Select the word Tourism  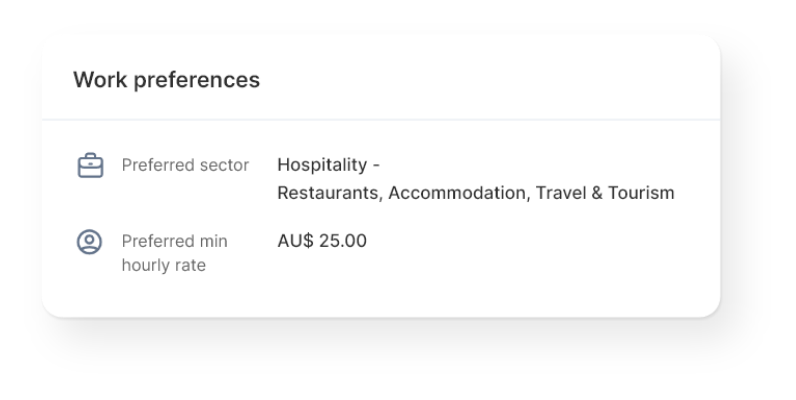[x=641, y=193]
